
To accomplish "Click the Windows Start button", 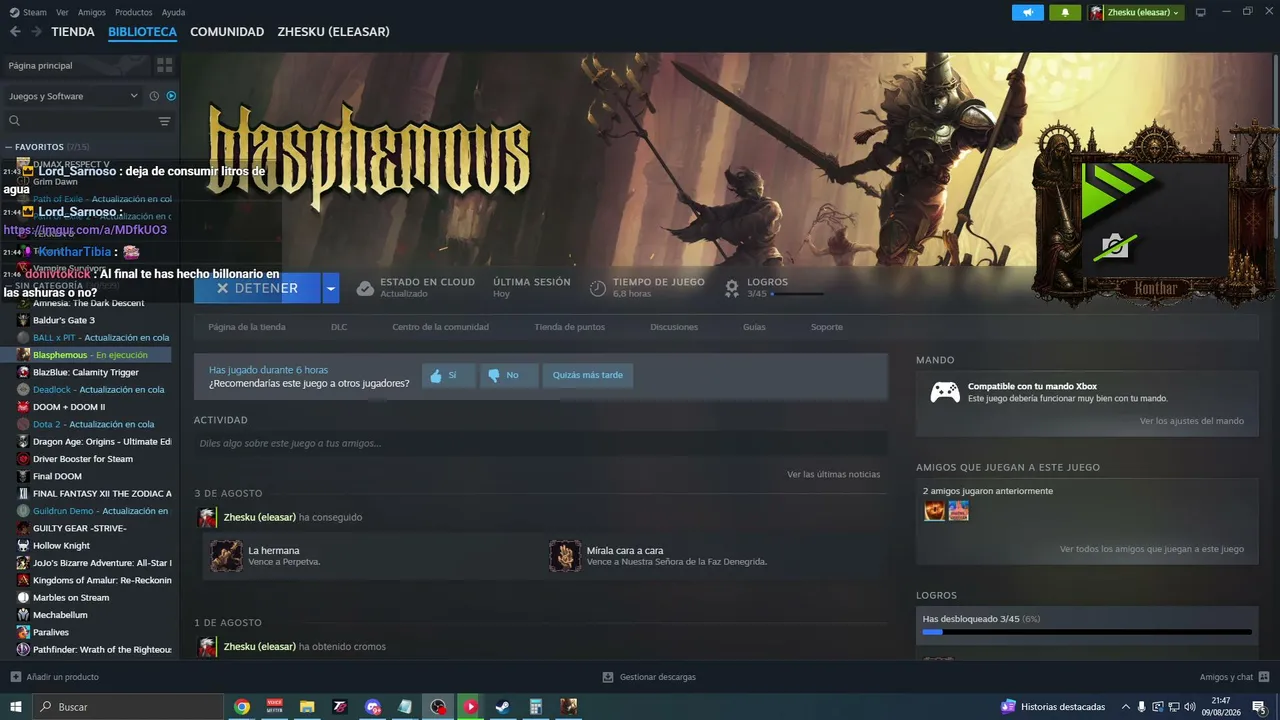I will [16, 707].
